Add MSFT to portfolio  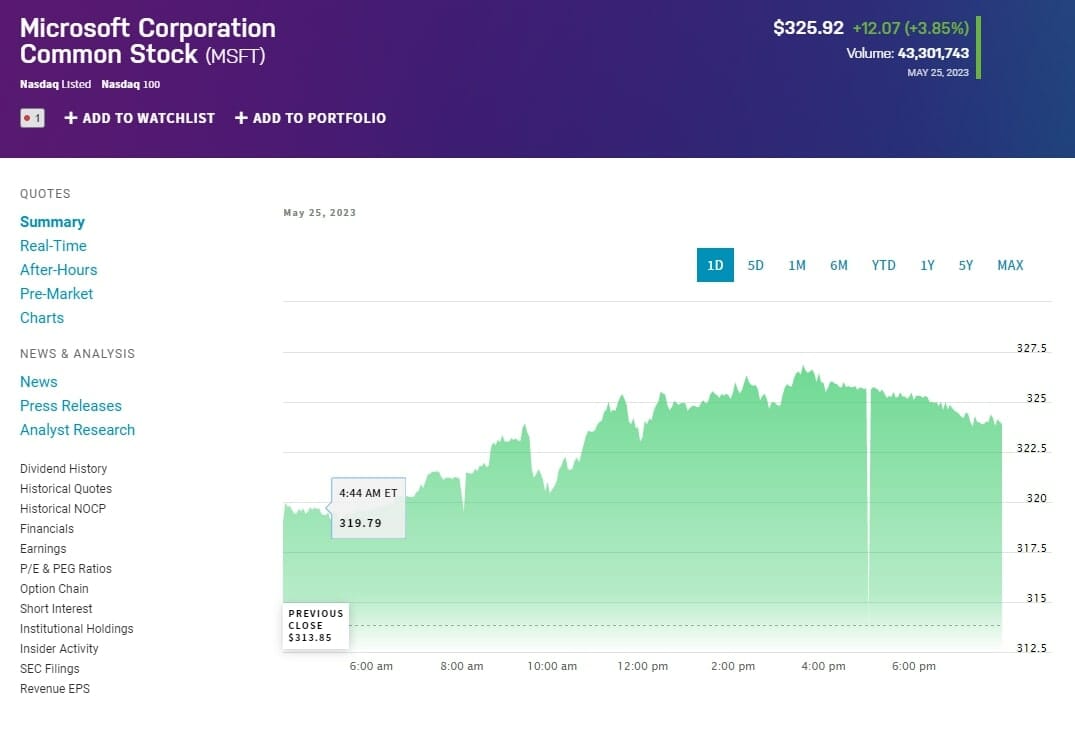(310, 118)
